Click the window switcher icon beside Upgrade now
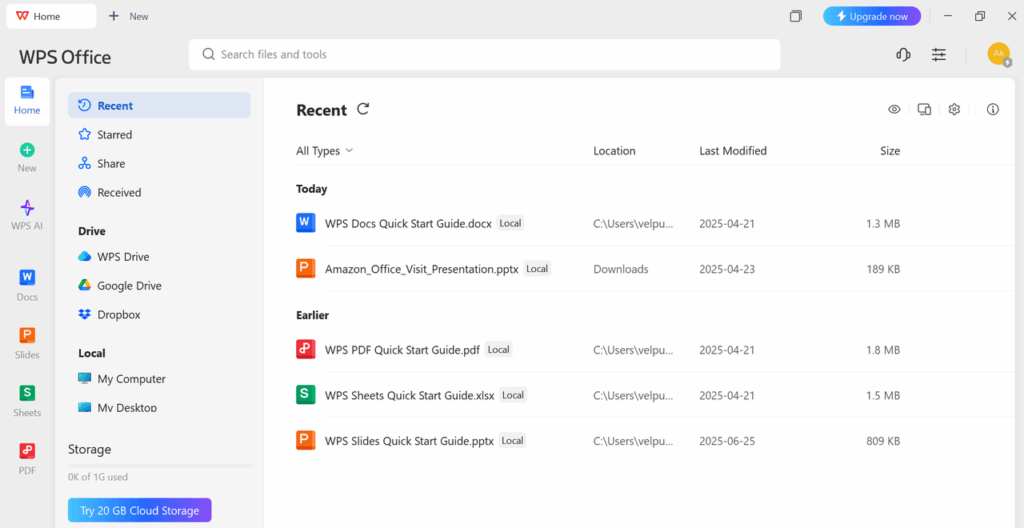 click(x=795, y=16)
